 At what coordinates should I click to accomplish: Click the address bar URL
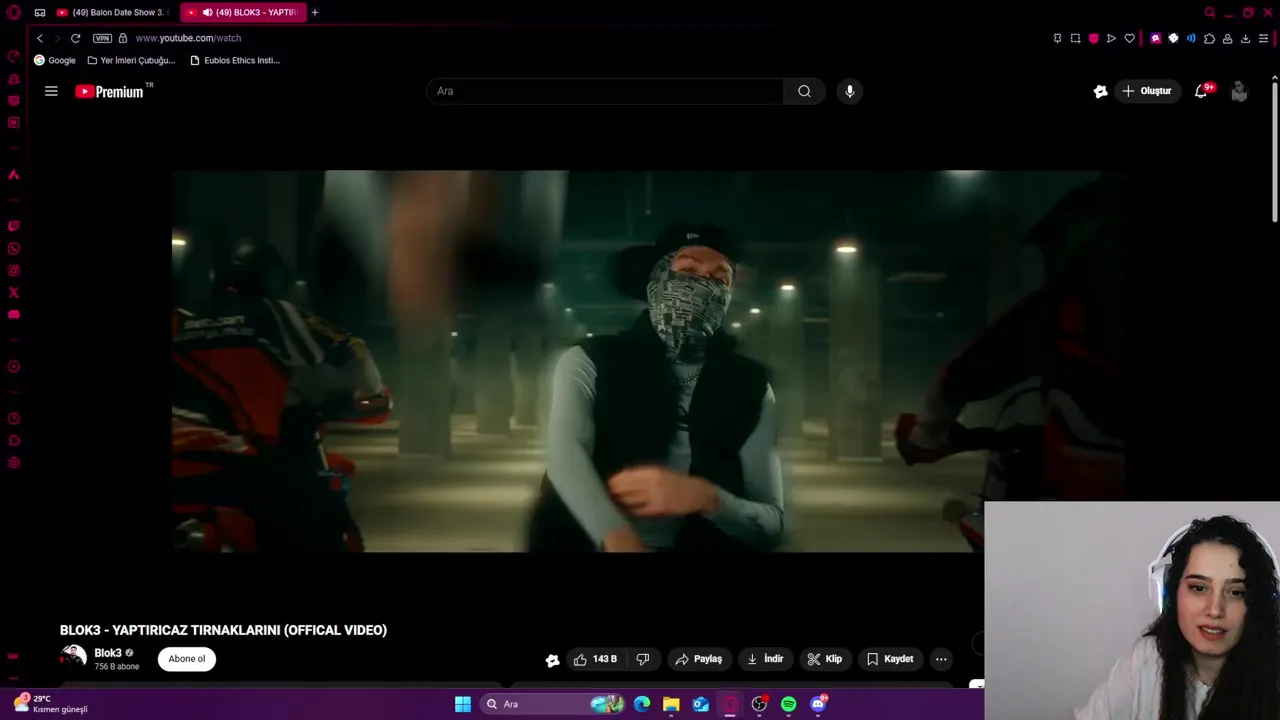188,38
